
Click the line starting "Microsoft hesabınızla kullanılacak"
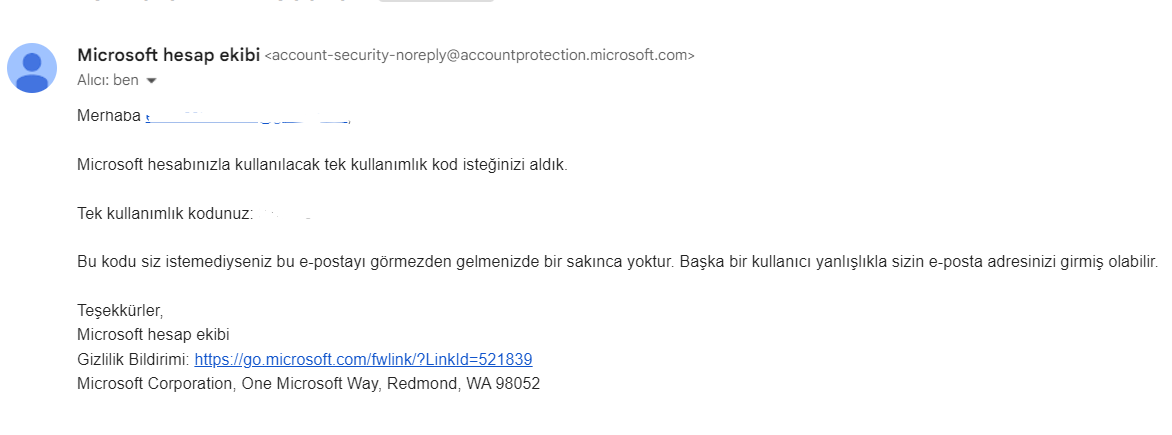tap(322, 165)
